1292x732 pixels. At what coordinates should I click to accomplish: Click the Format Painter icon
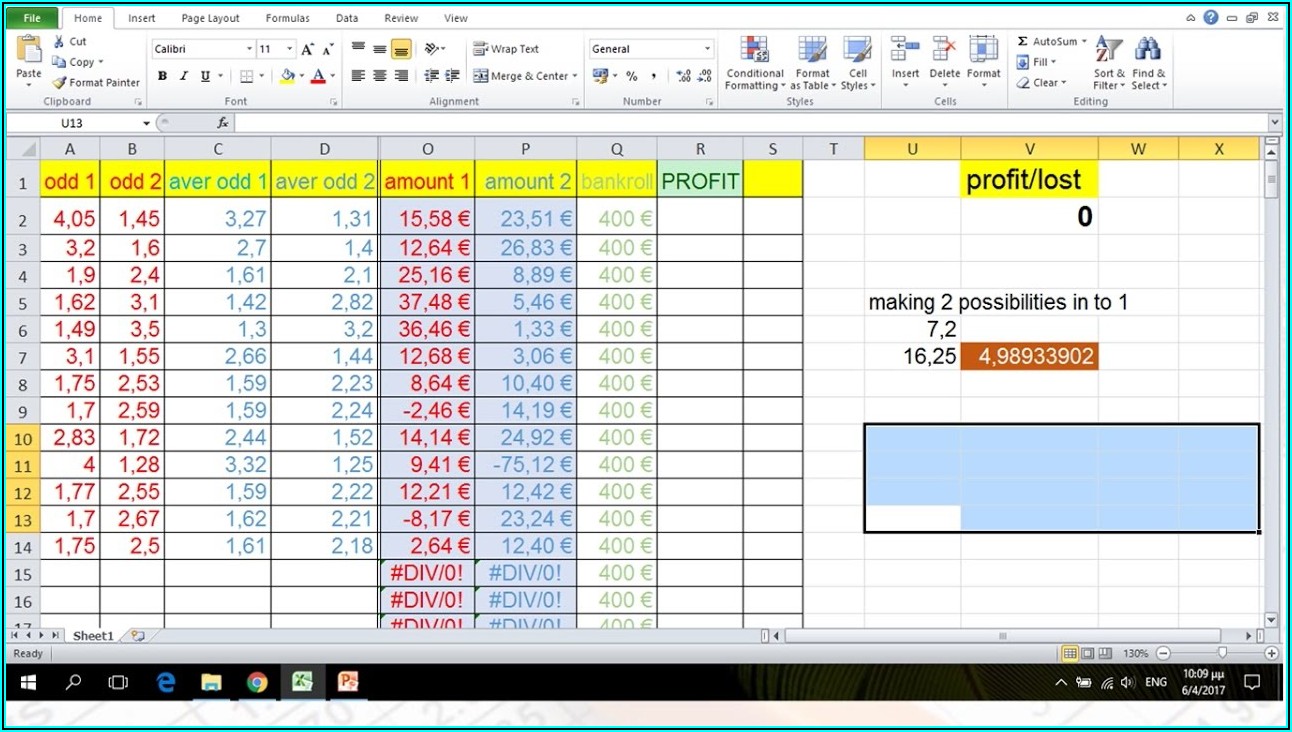(59, 83)
